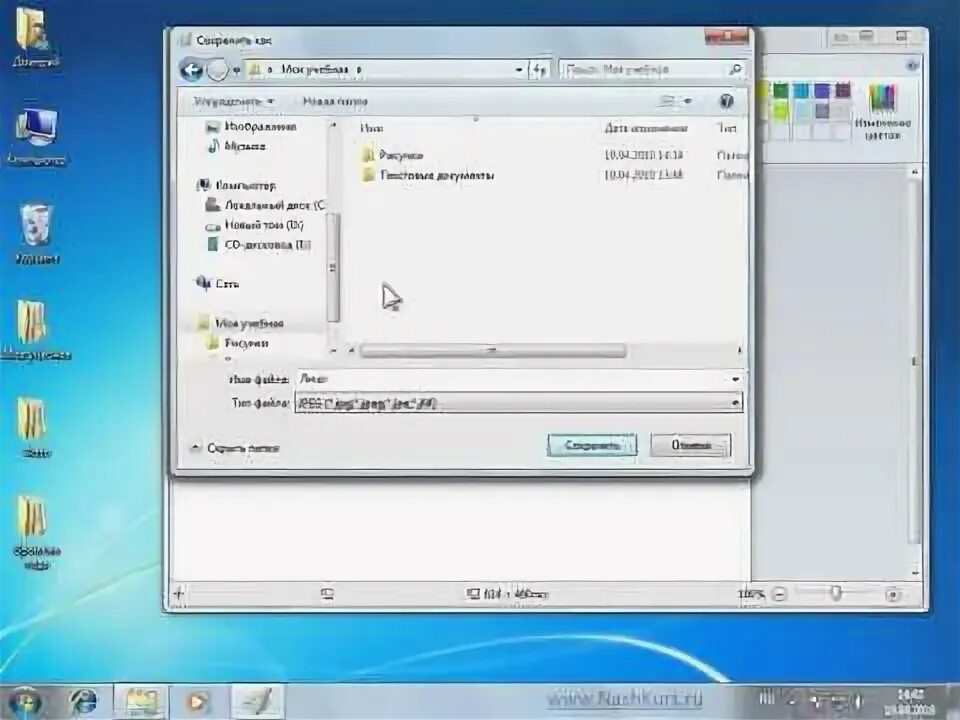Close the Save As dialog
The width and height of the screenshot is (960, 720).
click(727, 37)
